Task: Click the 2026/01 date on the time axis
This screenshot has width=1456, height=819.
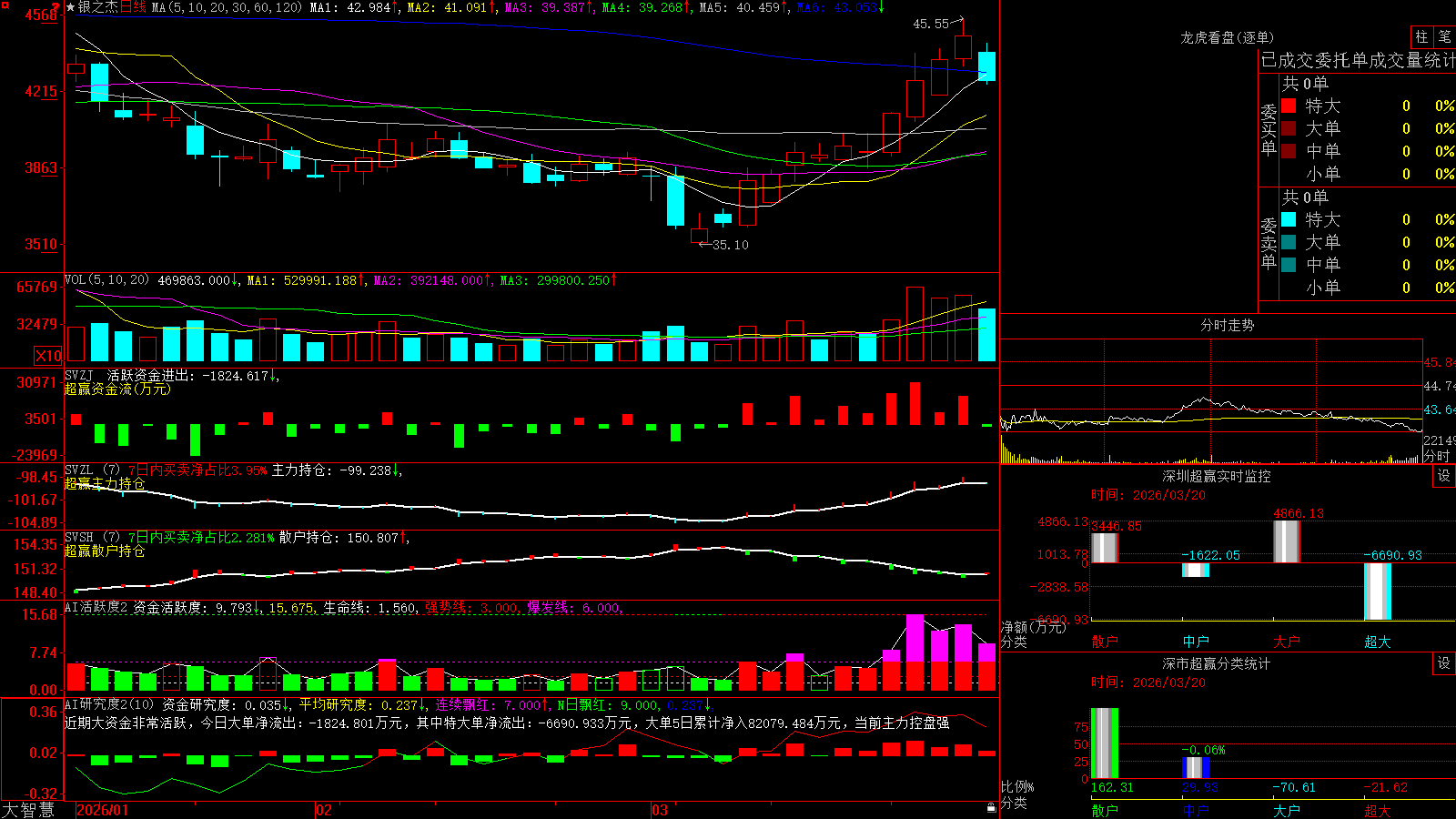Action: 103,810
